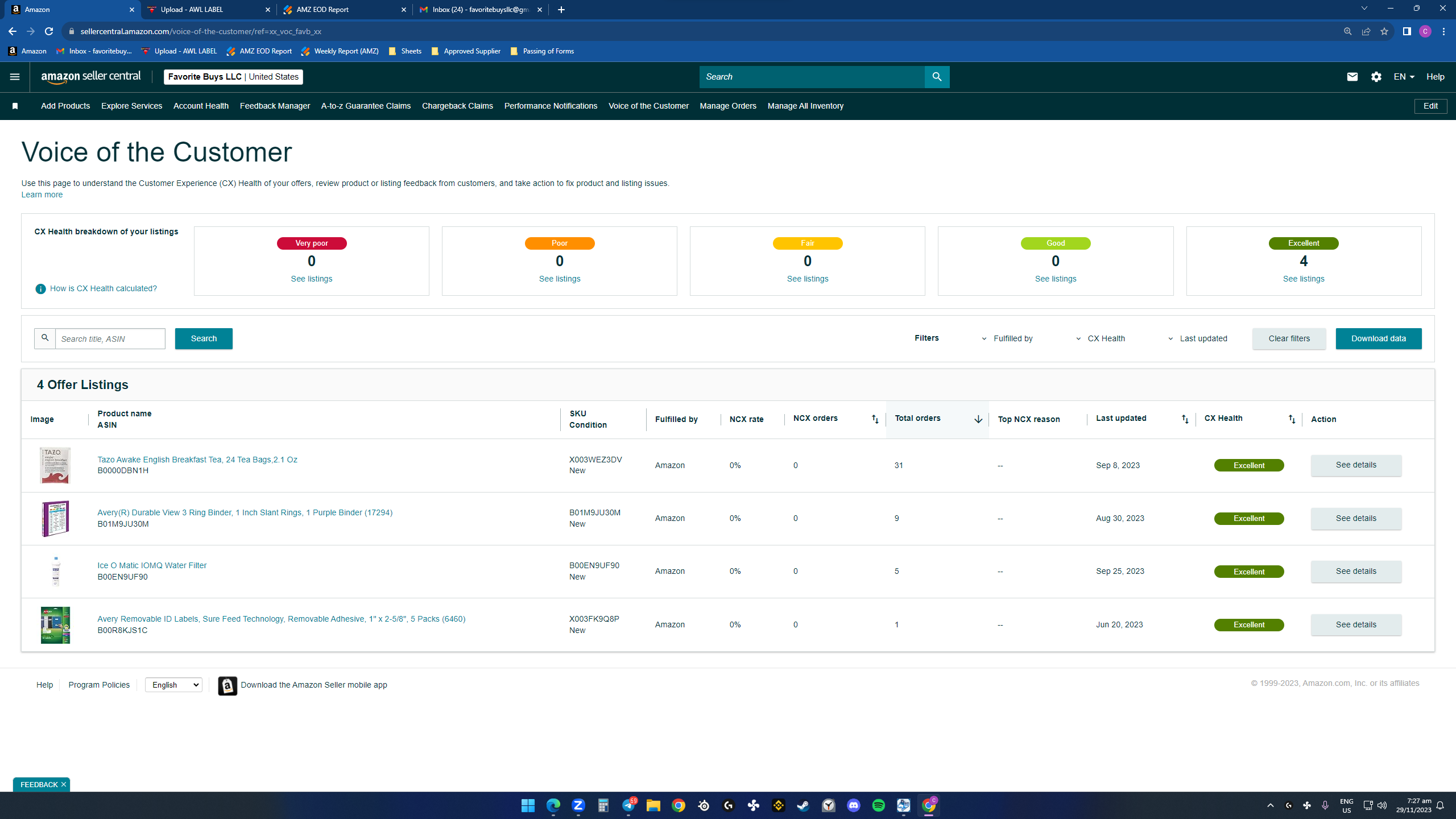Toggle sort on Last updated column
Viewport: 1456px width, 819px height.
[x=1185, y=419]
